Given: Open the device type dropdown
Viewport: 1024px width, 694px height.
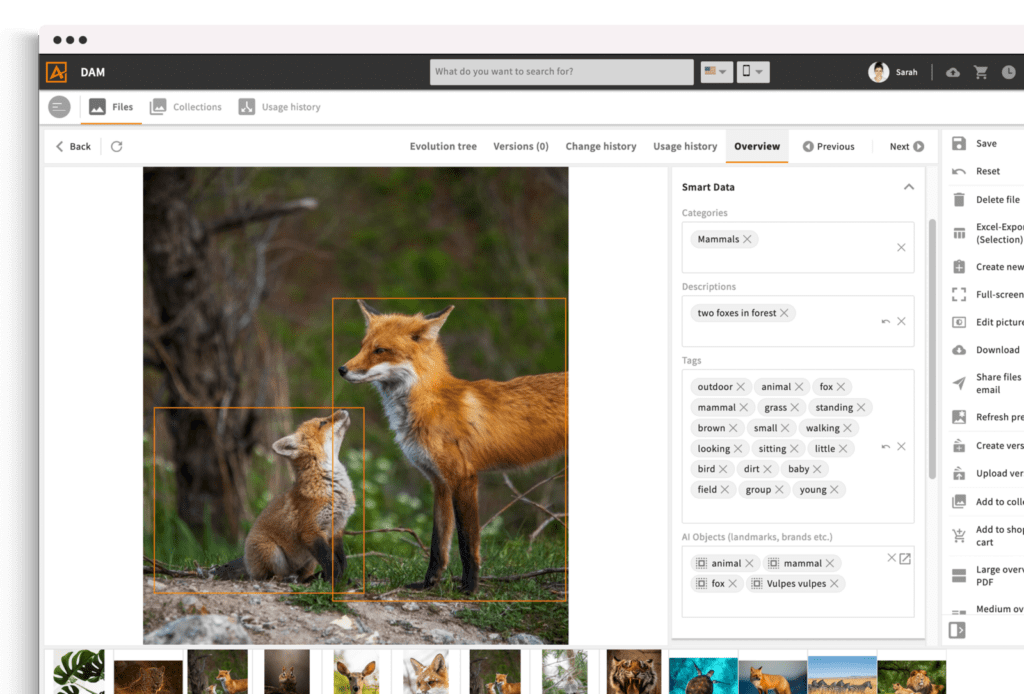Looking at the screenshot, I should click(753, 72).
